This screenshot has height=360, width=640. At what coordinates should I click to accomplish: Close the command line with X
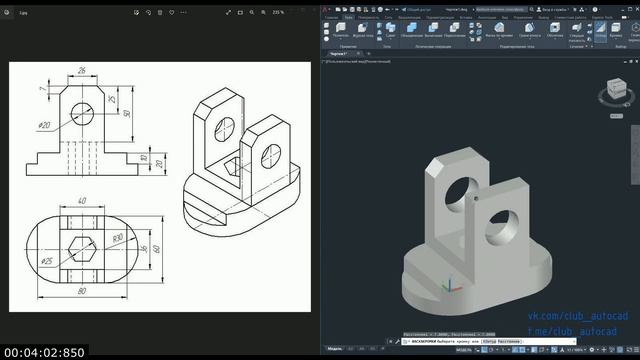coord(390,341)
